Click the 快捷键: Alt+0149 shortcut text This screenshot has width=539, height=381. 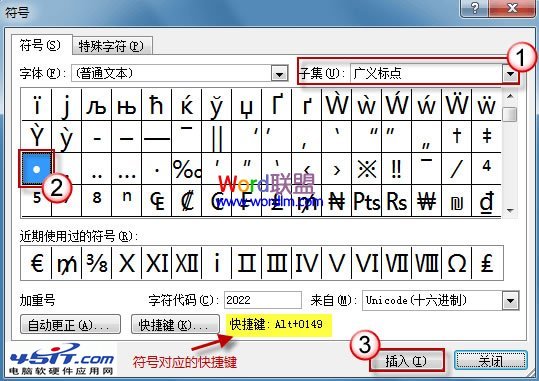coord(276,324)
